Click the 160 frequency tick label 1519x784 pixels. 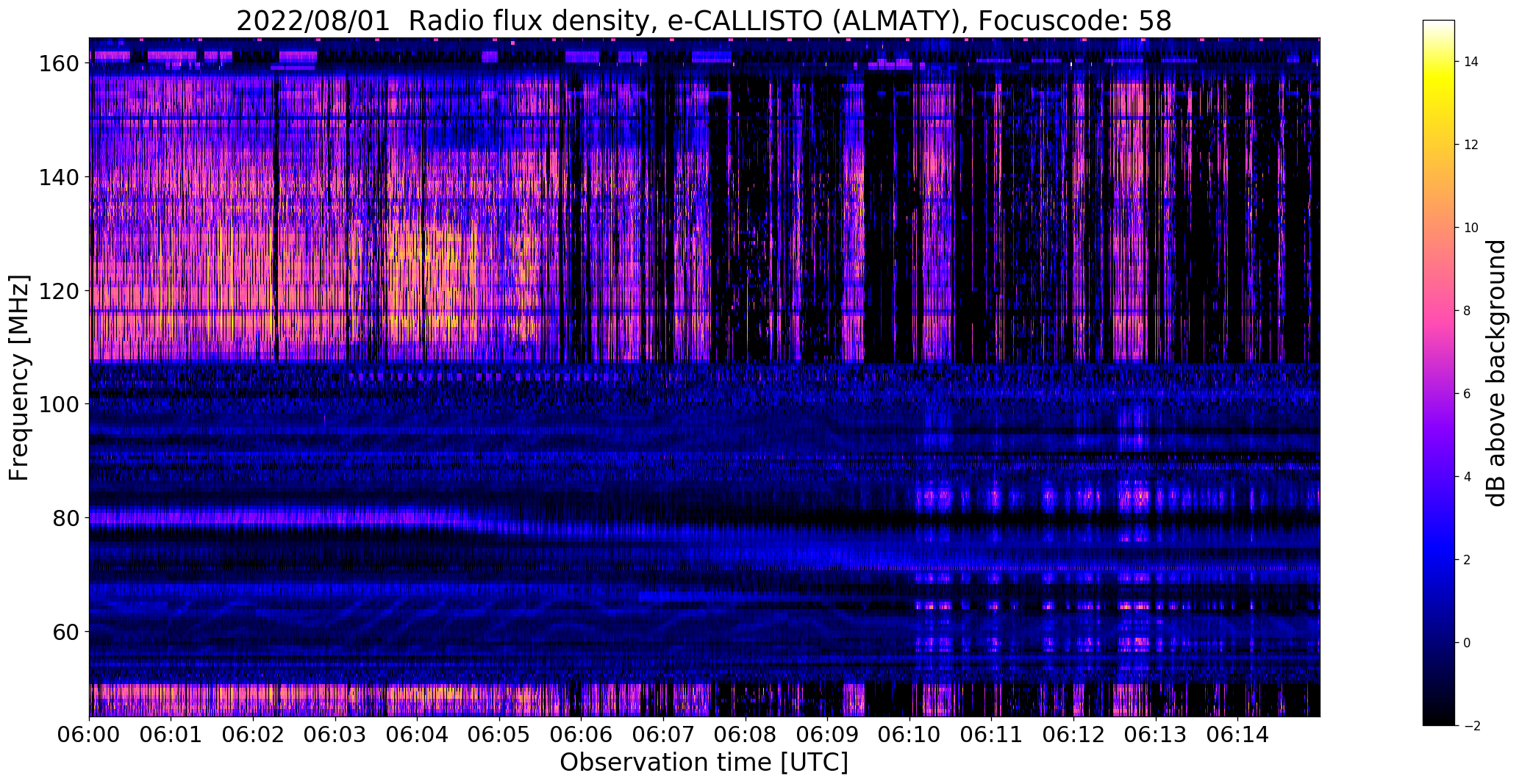pyautogui.click(x=58, y=64)
